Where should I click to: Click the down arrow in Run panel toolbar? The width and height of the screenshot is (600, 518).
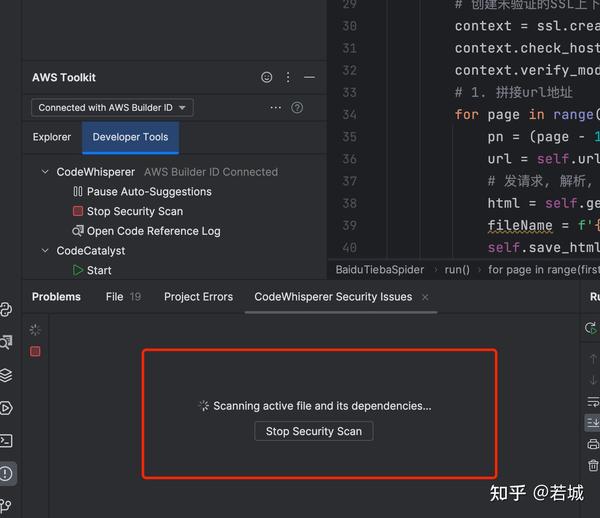point(593,380)
